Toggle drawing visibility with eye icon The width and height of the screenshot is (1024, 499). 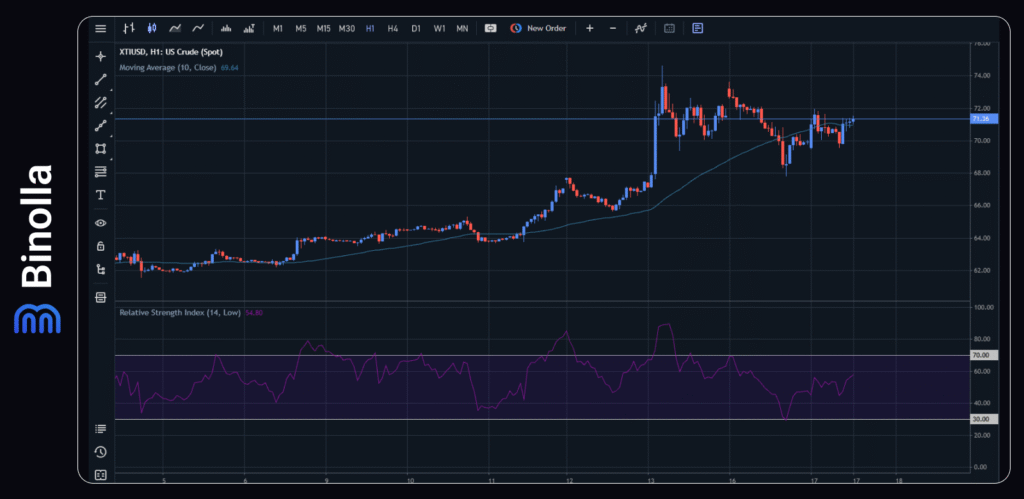click(100, 222)
